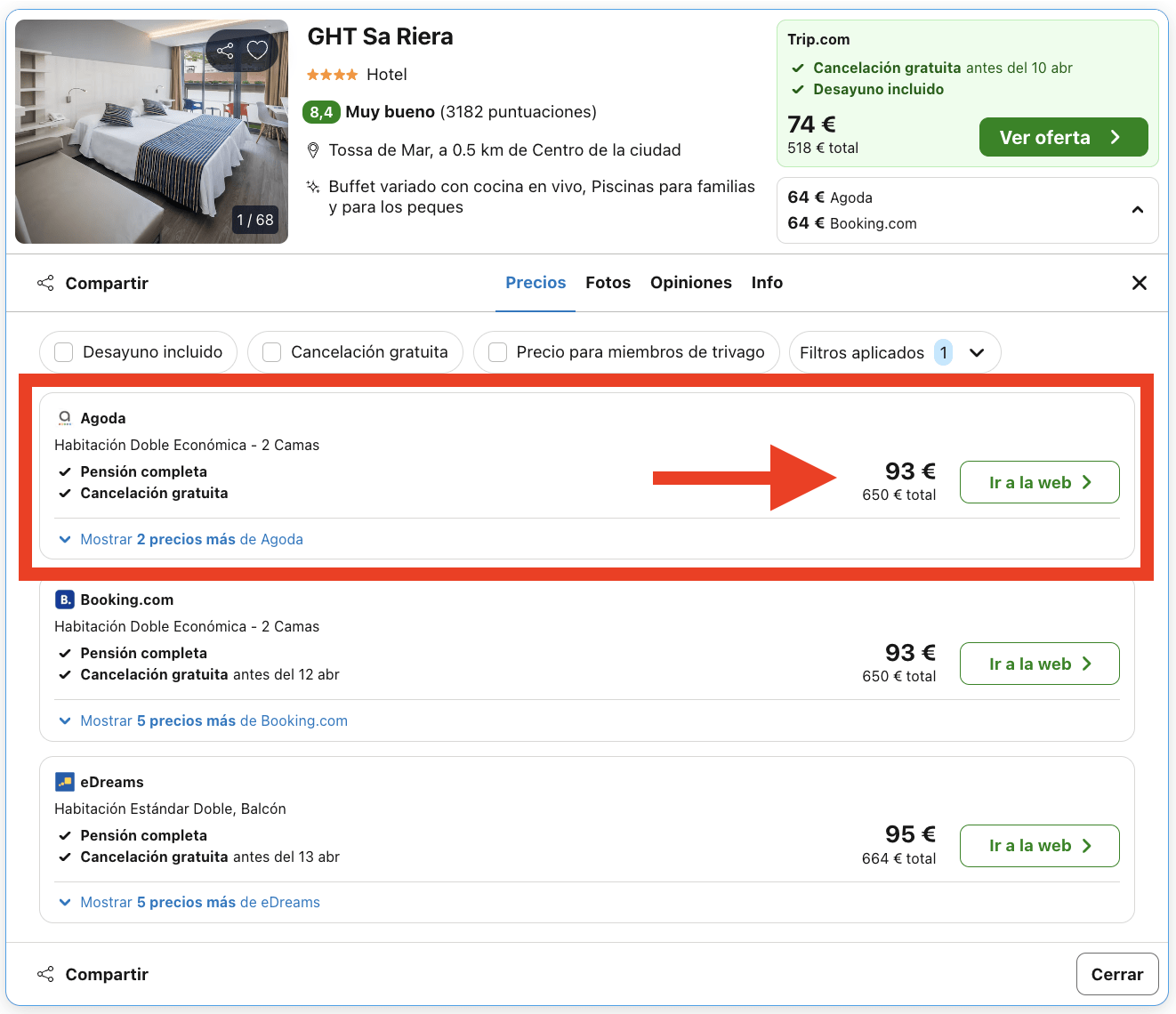
Task: Click the 518 € total Trip.com amount
Action: tap(823, 148)
